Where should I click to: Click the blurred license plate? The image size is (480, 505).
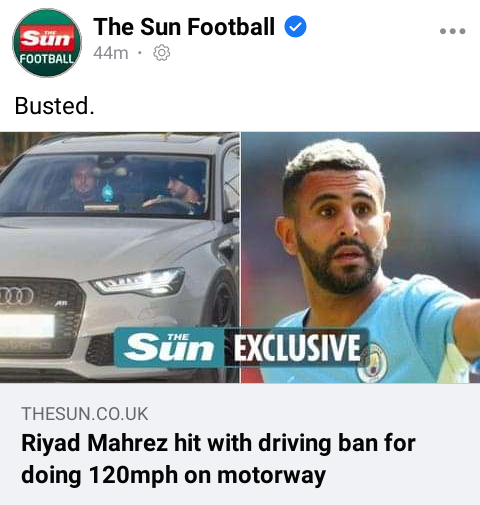click(27, 325)
